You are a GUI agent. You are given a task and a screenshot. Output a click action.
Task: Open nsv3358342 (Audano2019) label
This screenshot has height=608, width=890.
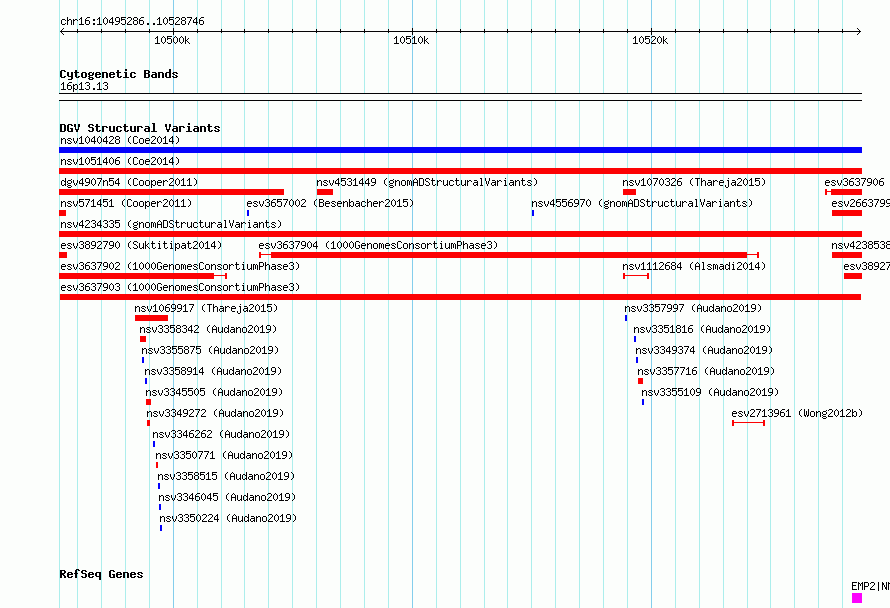pos(208,329)
